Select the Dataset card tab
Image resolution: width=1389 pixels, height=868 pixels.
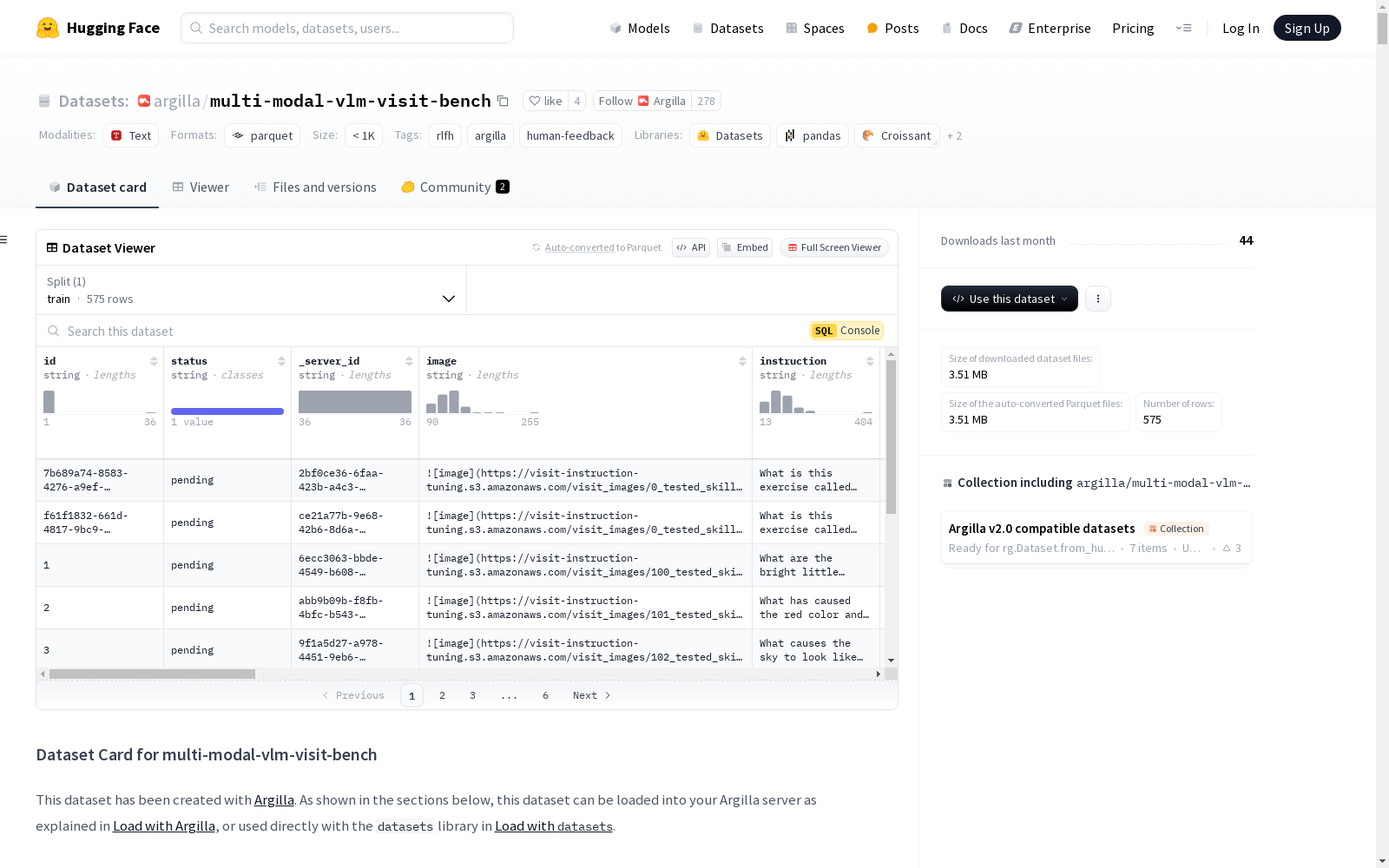point(97,187)
